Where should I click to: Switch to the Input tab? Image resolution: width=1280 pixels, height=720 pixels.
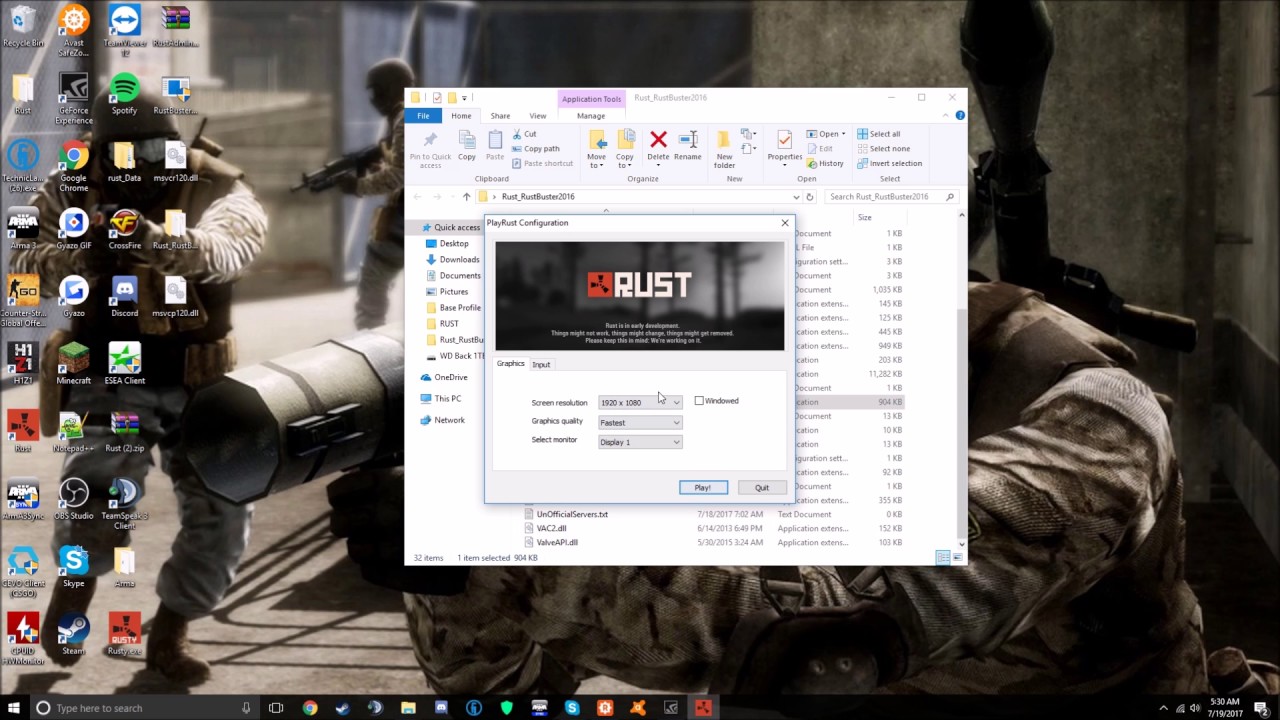point(541,364)
